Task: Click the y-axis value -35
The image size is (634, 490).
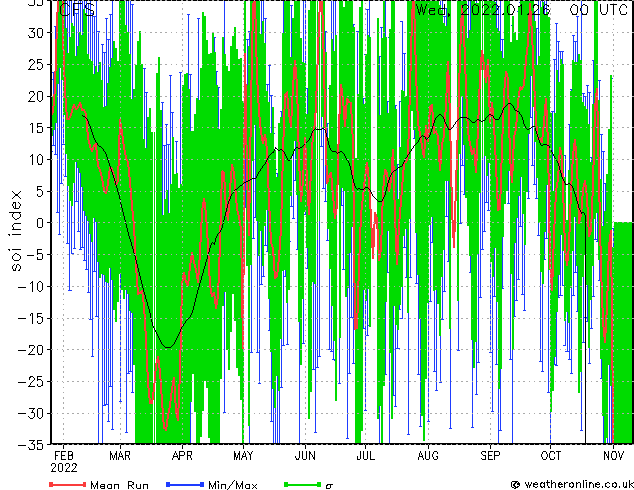Action: (30, 445)
